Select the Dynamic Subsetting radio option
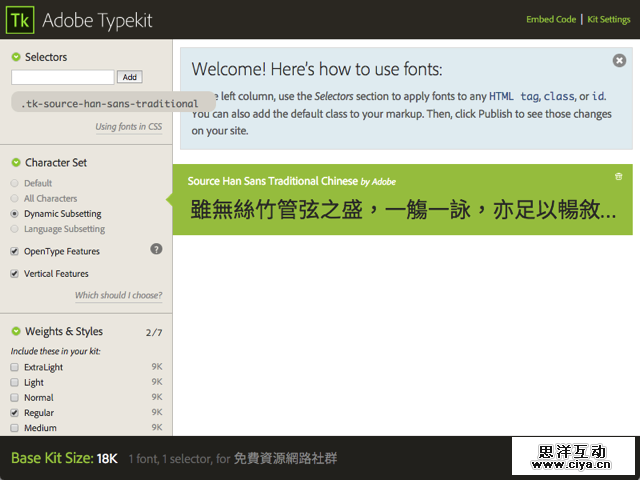640x480 pixels. point(14,214)
